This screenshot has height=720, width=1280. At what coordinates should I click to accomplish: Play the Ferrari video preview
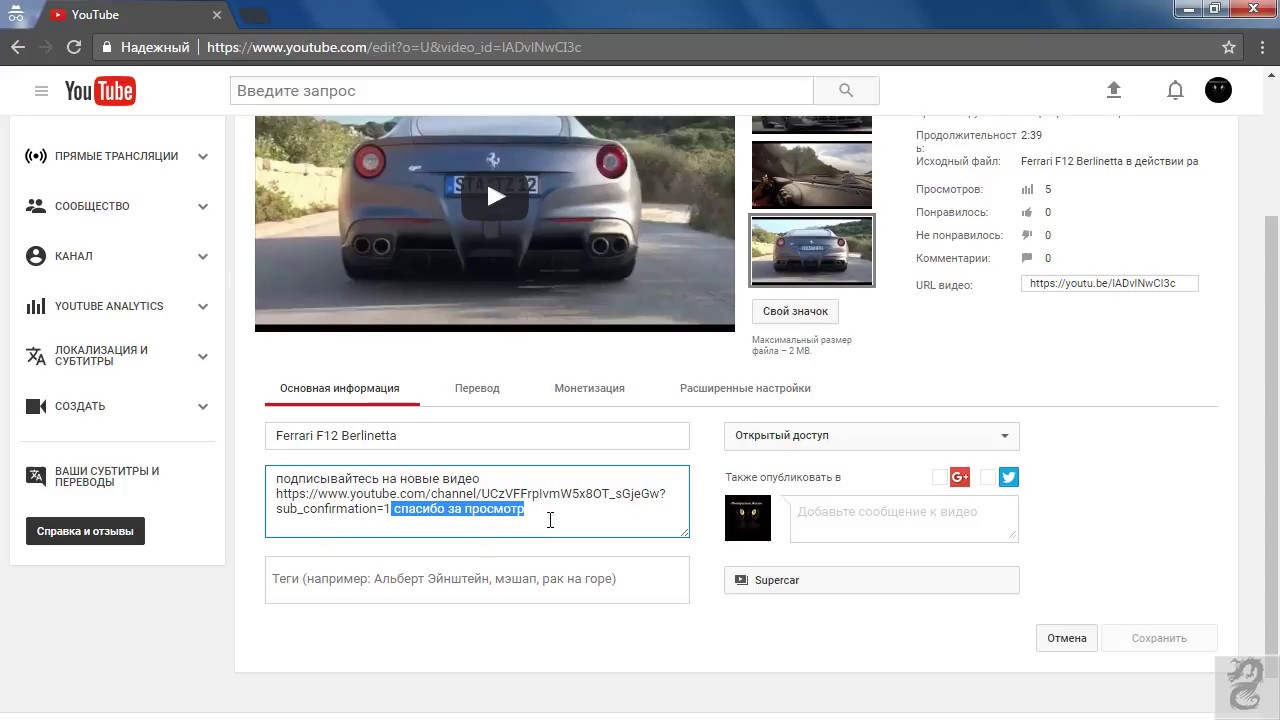[495, 197]
